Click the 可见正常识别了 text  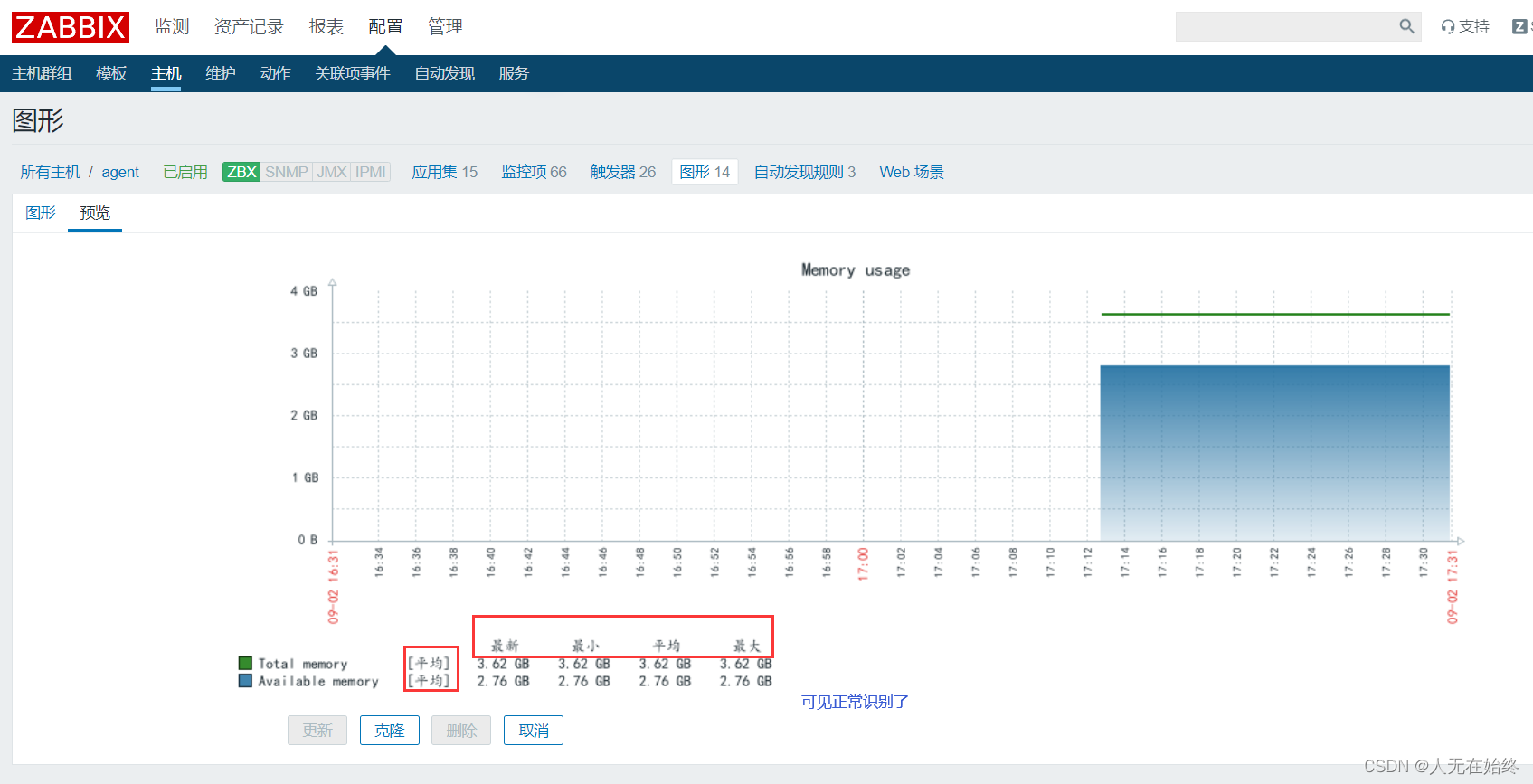(855, 702)
